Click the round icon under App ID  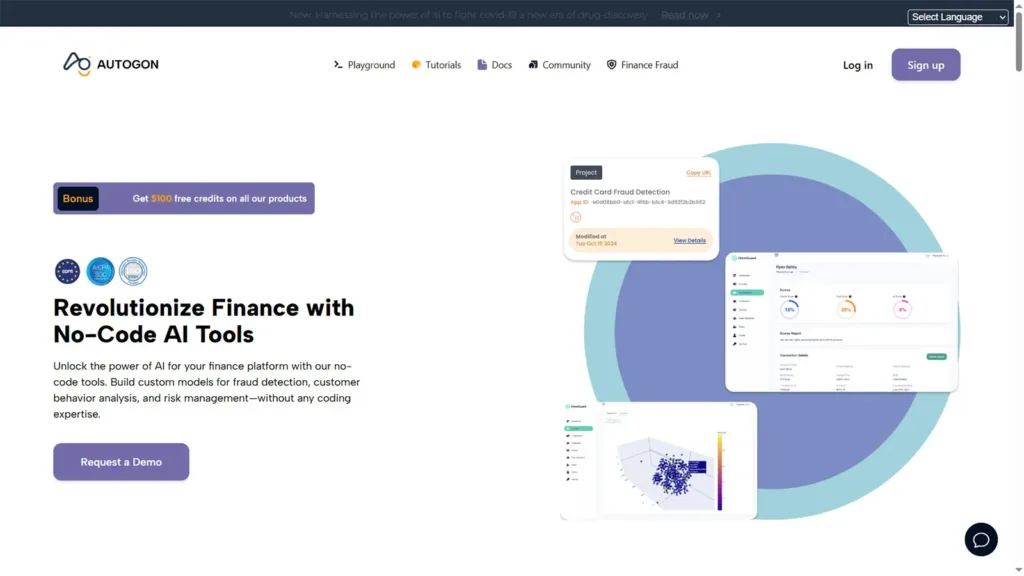[575, 217]
